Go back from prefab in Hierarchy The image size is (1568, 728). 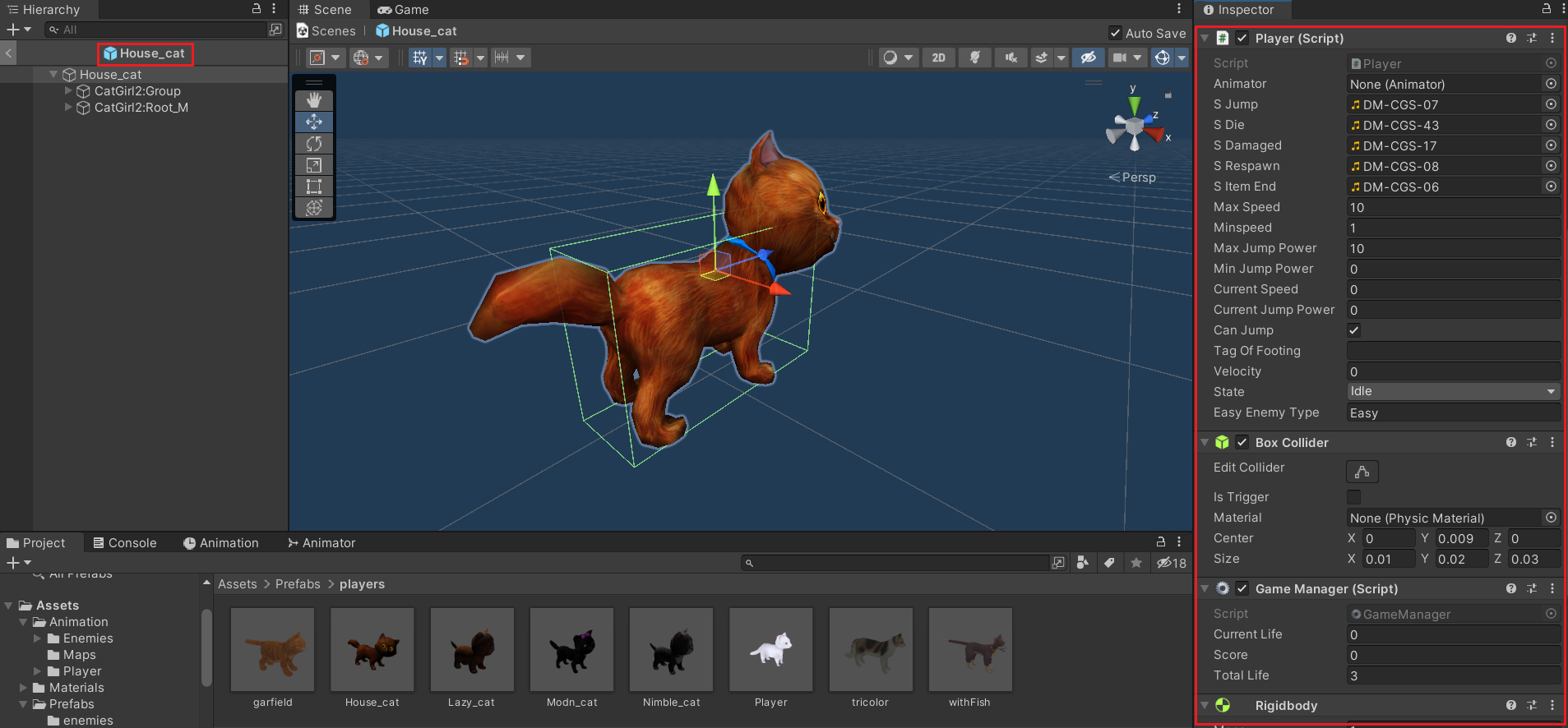point(8,53)
